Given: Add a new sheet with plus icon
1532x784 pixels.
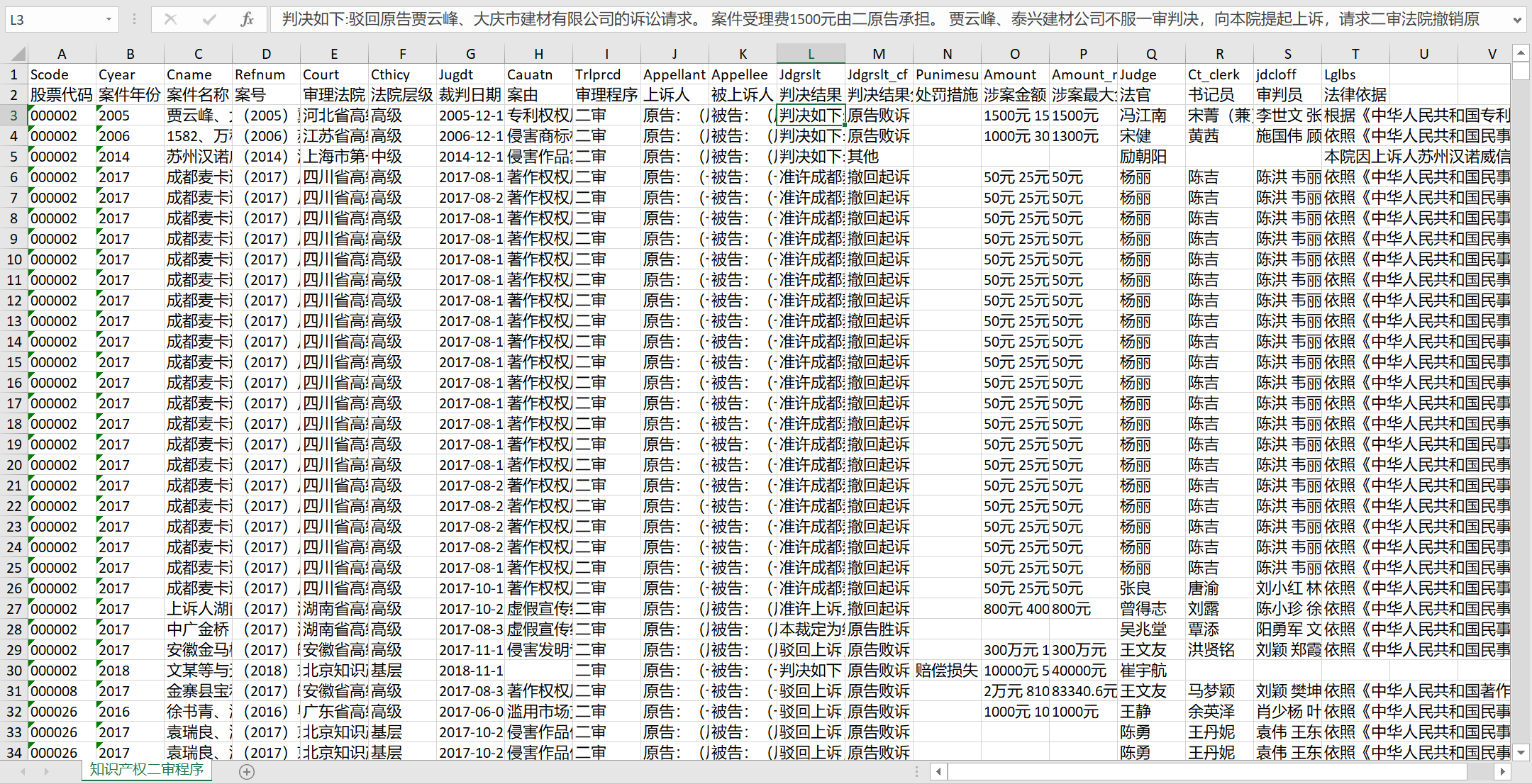Looking at the screenshot, I should (247, 772).
